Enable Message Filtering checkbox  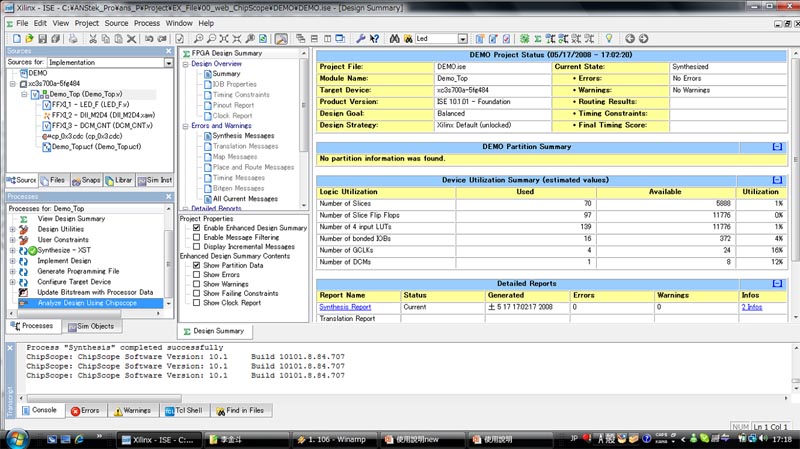tap(196, 237)
